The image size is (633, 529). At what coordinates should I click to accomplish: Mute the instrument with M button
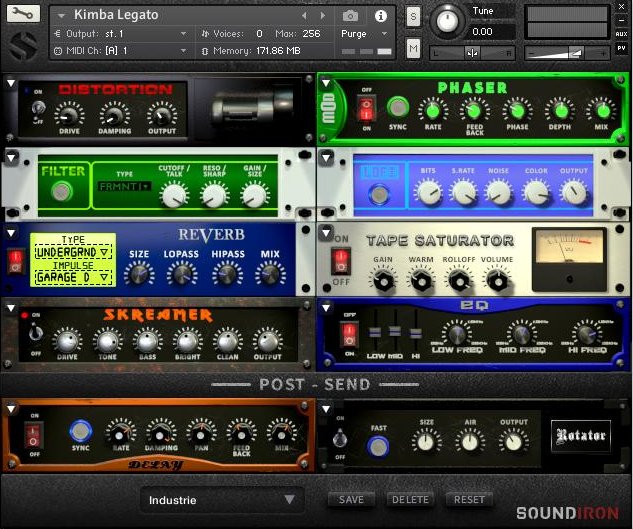point(413,49)
